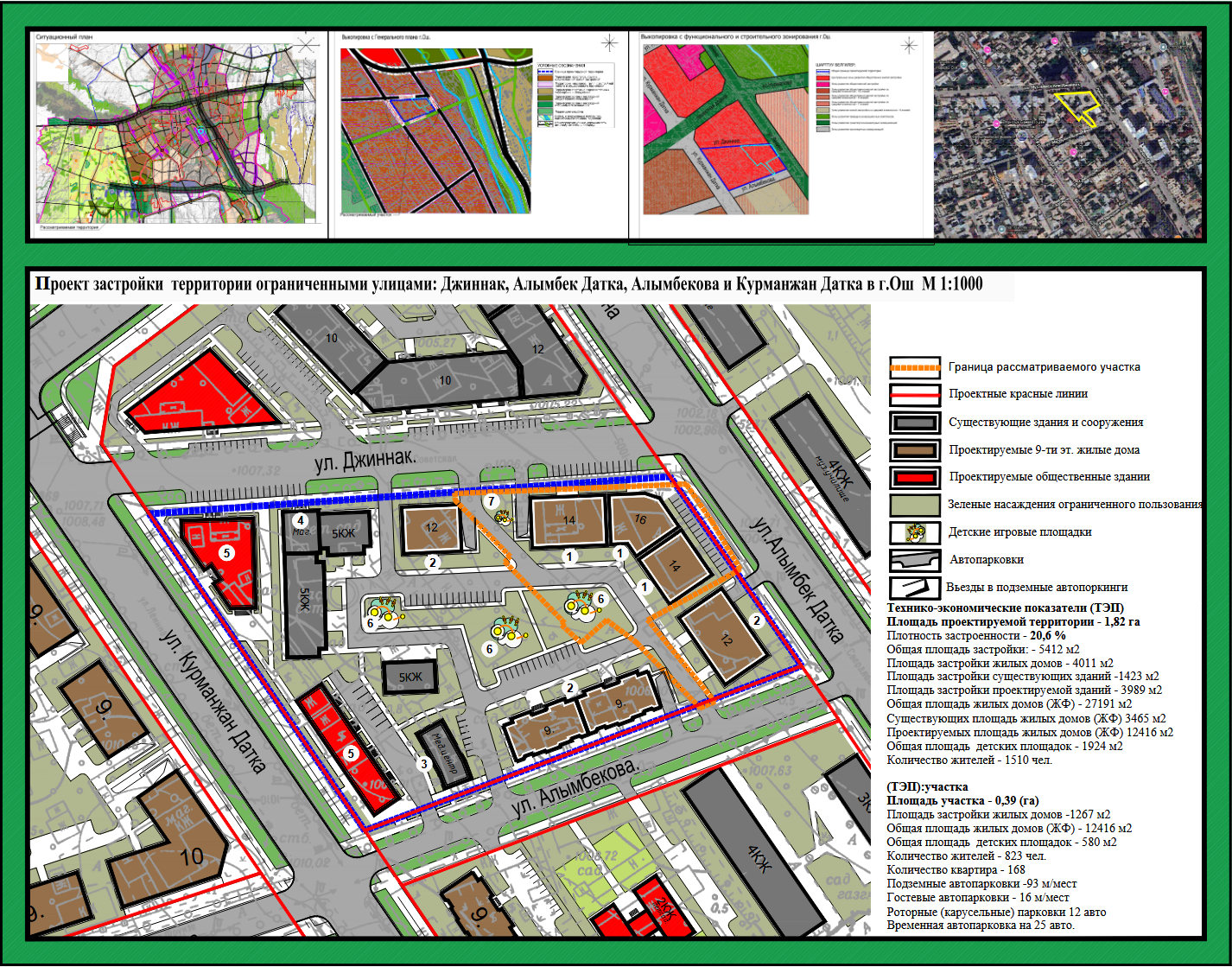Image resolution: width=1232 pixels, height=967 pixels.
Task: Click the circled number 3 marker
Action: (x=423, y=763)
